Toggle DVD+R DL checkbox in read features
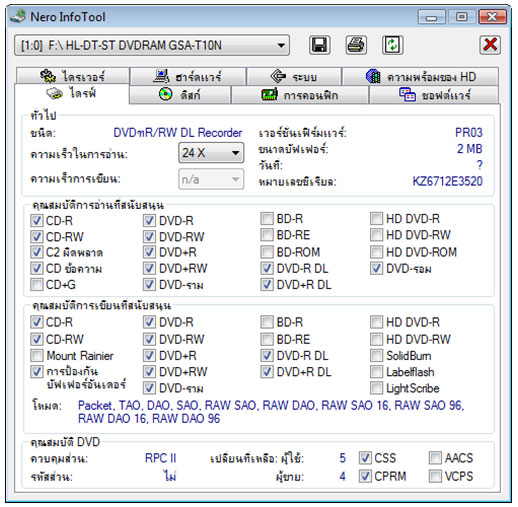Image resolution: width=518 pixels, height=507 pixels. pos(267,284)
